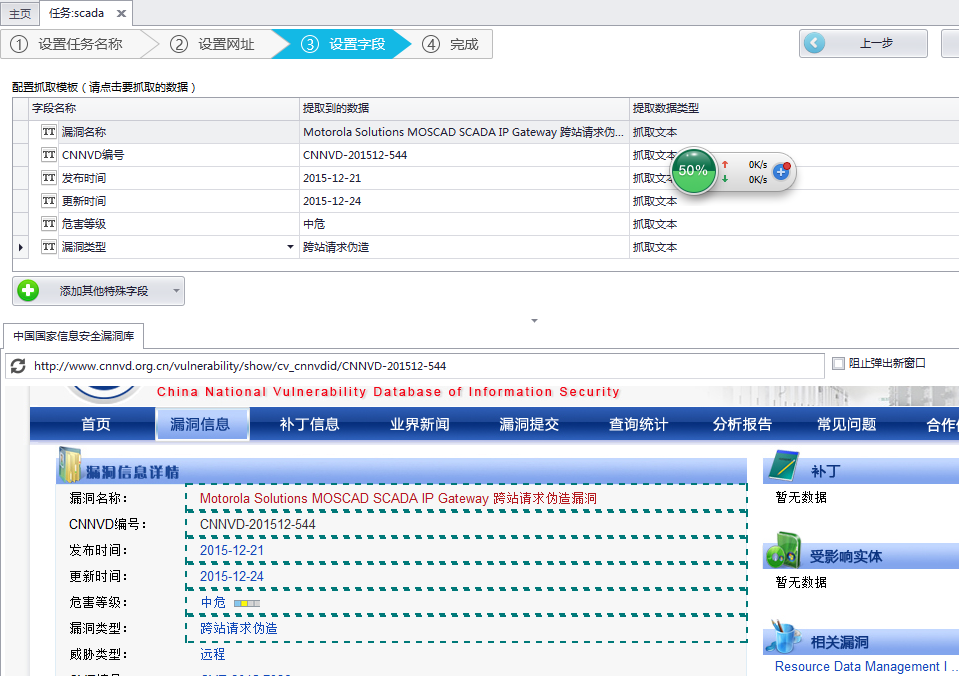Select the 提取数据类型 column header
Screen dimensions: 959x676
click(794, 108)
